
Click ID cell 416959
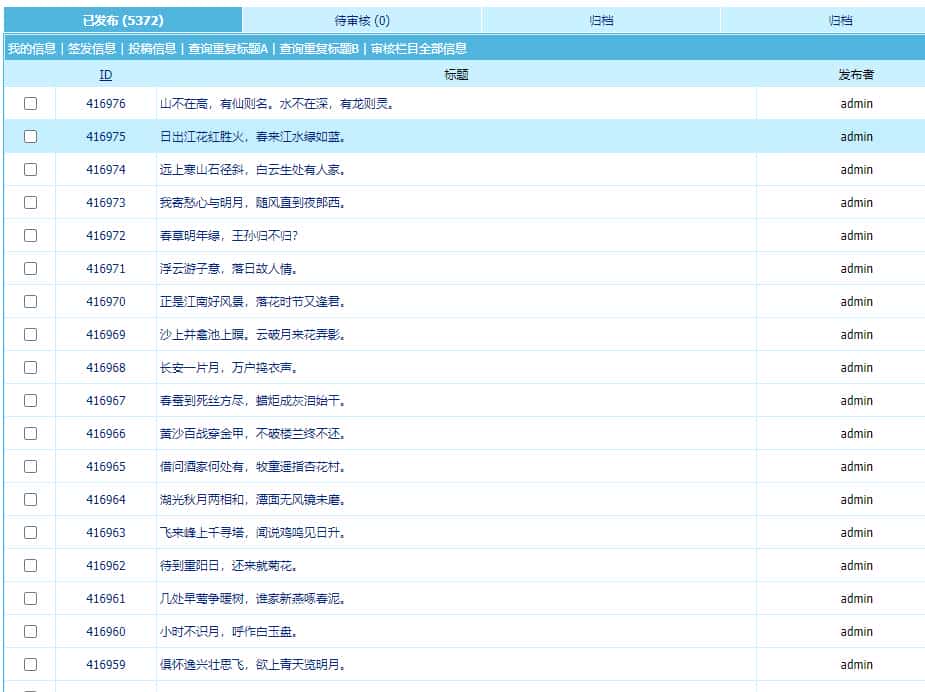coord(106,665)
